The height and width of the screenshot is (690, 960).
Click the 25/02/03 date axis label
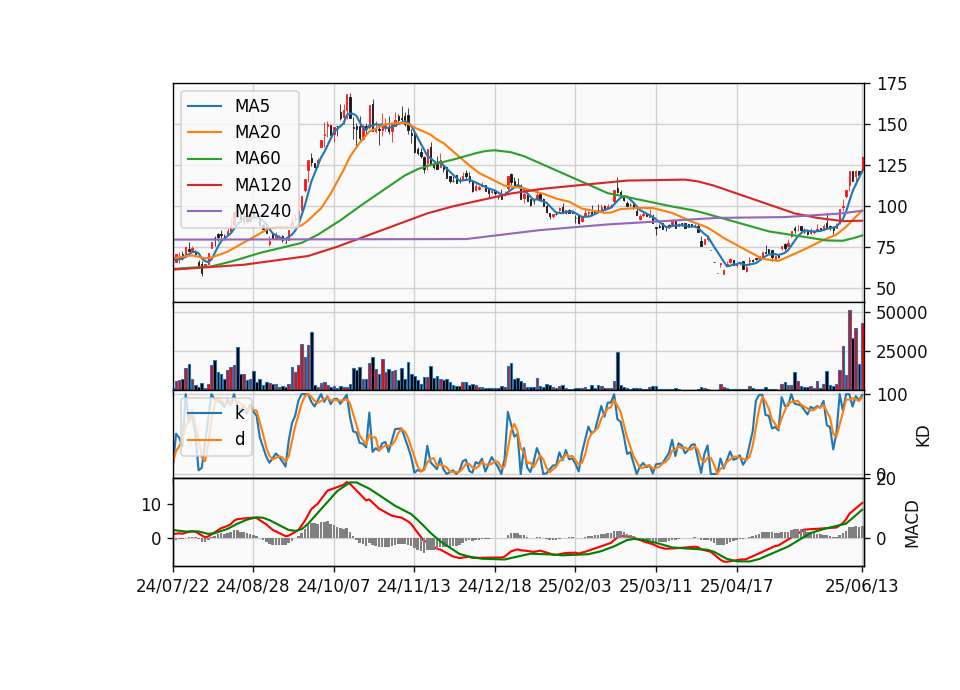(x=575, y=586)
